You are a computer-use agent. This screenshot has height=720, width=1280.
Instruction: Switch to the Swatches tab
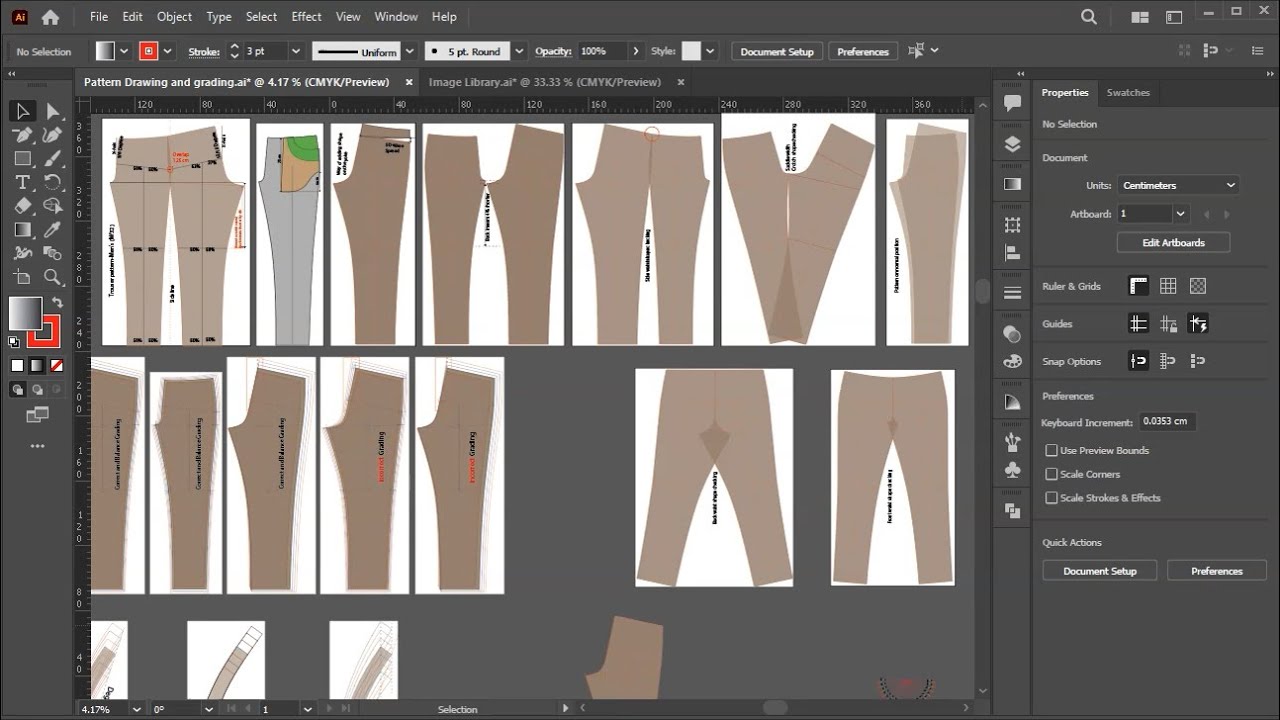coord(1128,92)
